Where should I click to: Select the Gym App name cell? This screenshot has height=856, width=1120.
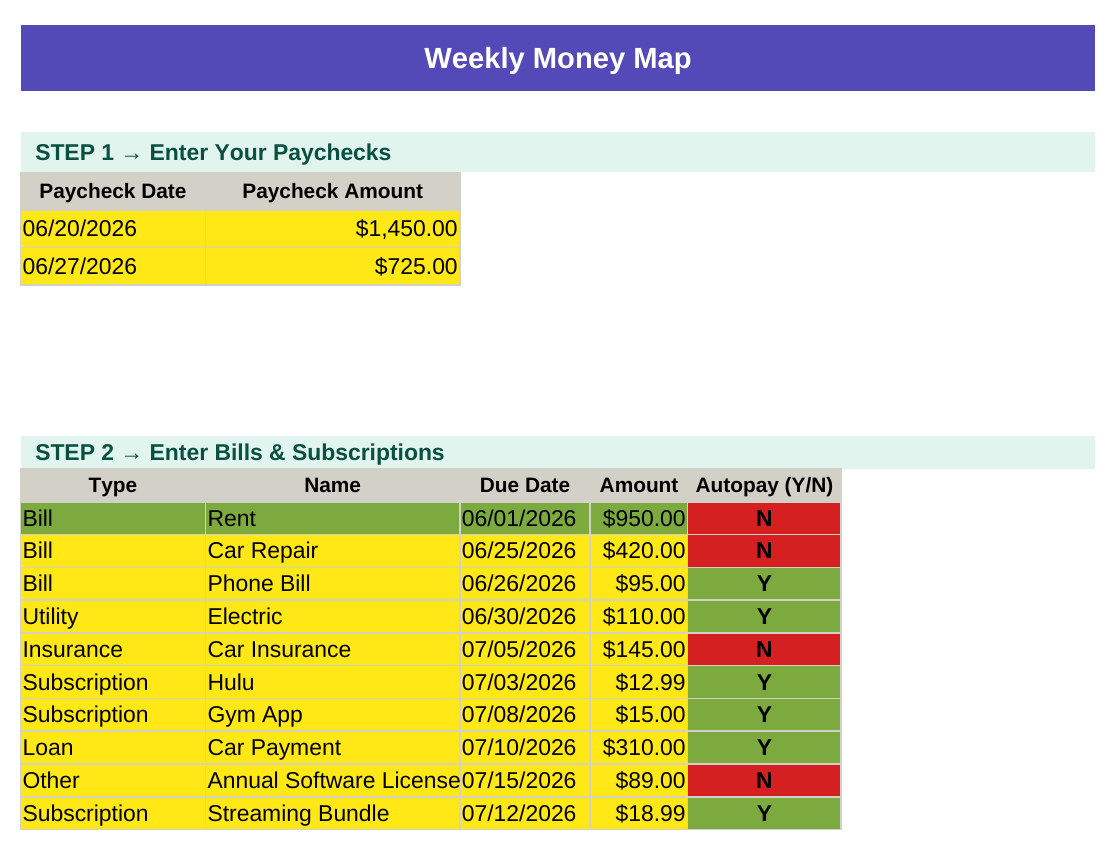(333, 715)
